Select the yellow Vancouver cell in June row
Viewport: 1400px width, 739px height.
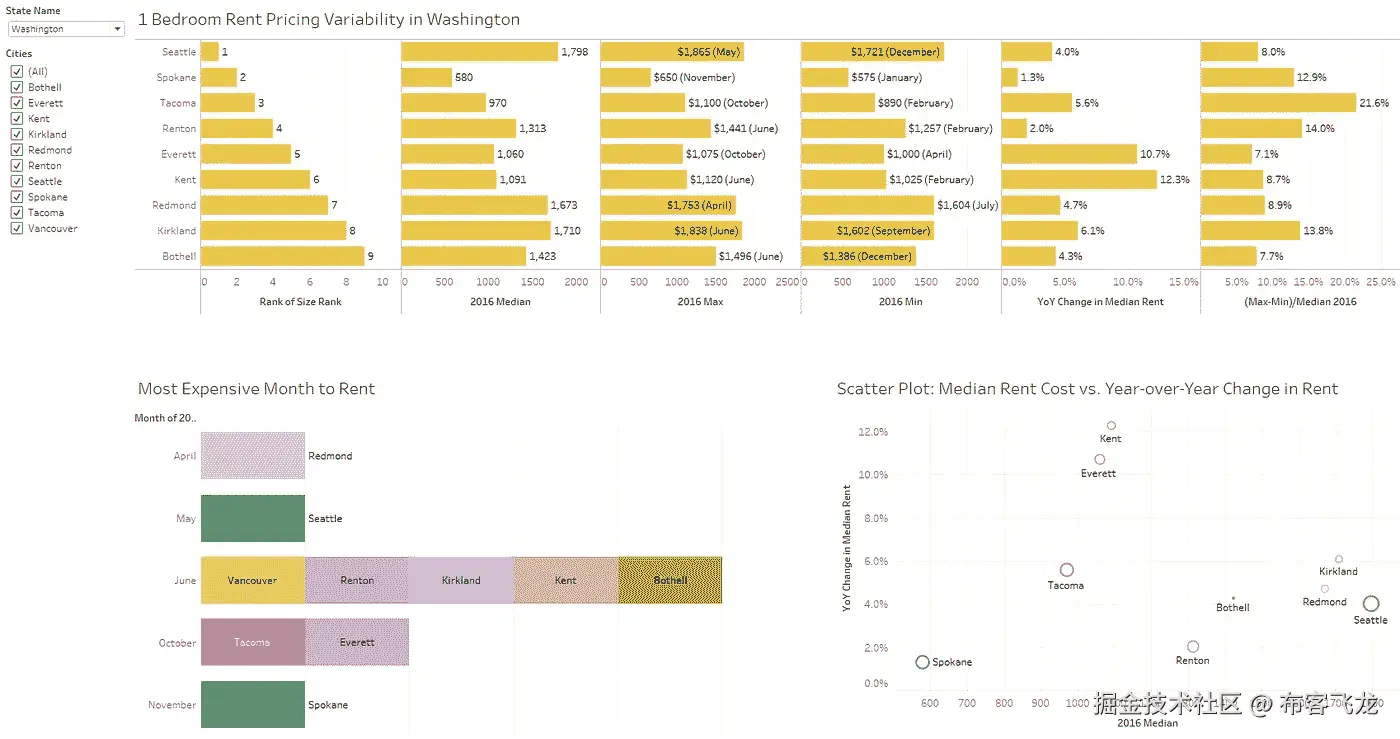click(x=252, y=580)
